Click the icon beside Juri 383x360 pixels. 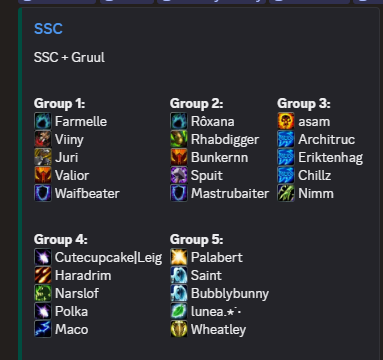coord(43,157)
